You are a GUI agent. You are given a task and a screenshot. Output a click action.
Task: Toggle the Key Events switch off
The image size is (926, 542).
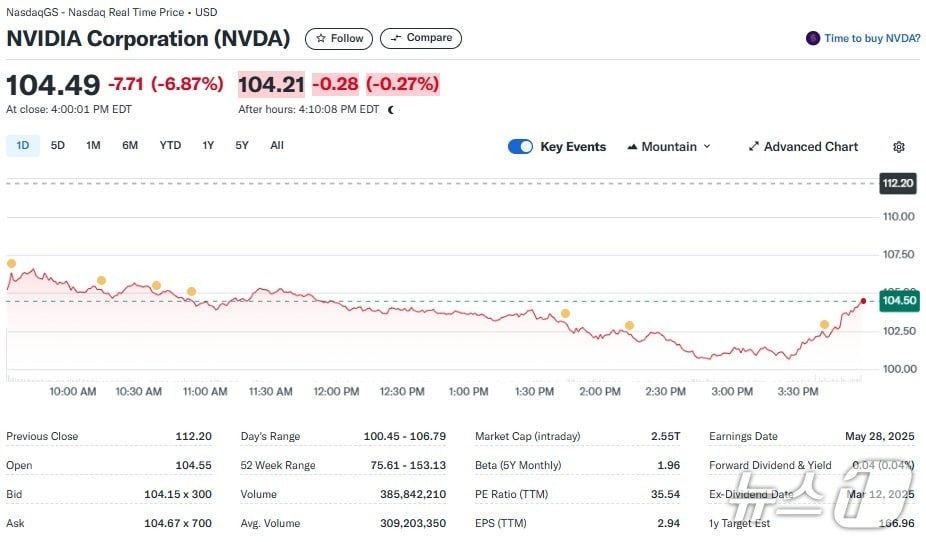(x=520, y=147)
